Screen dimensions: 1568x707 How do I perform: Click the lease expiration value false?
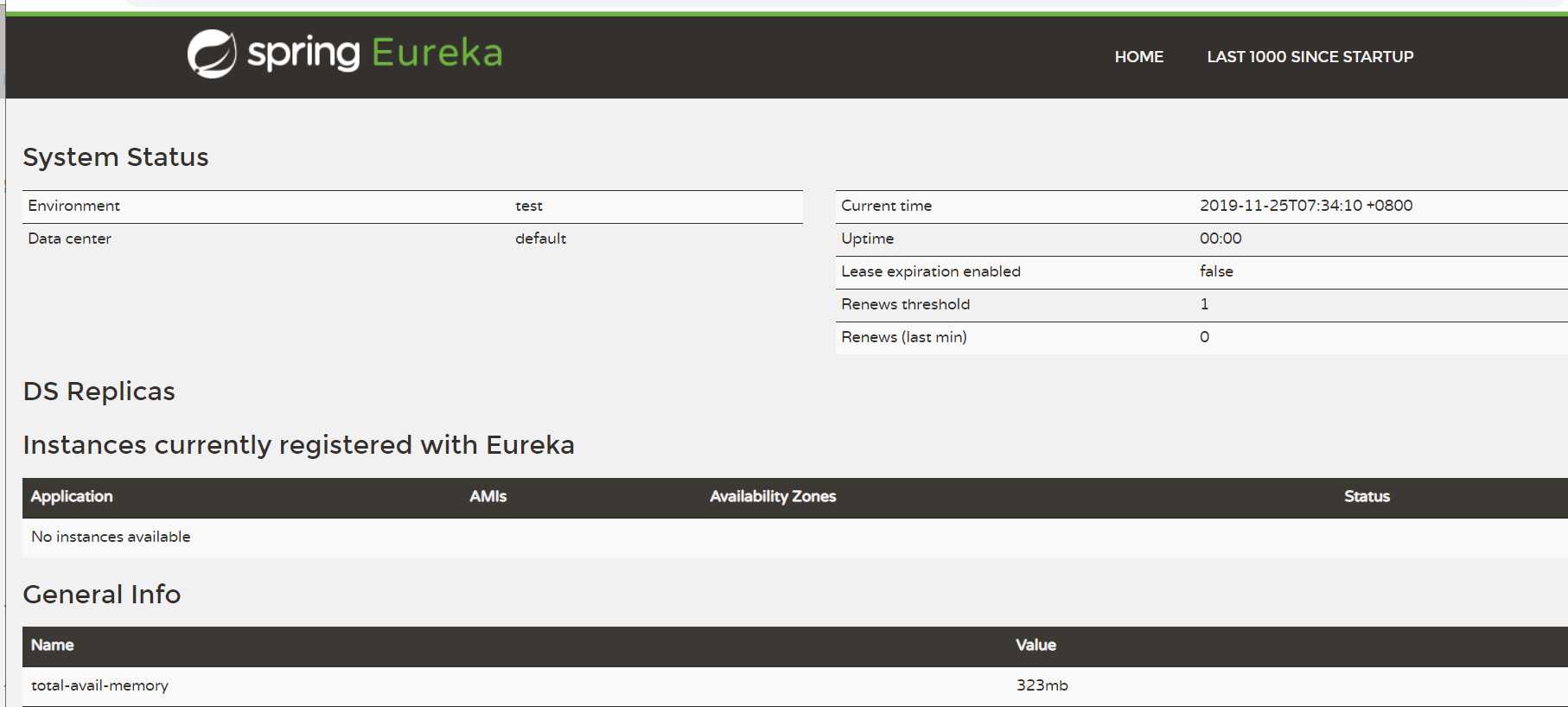pos(1216,271)
